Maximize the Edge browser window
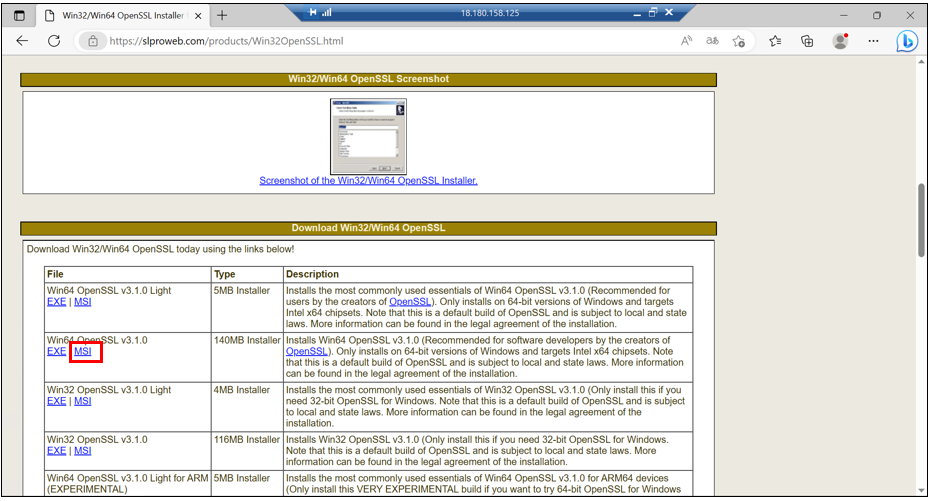929x501 pixels. tap(877, 15)
